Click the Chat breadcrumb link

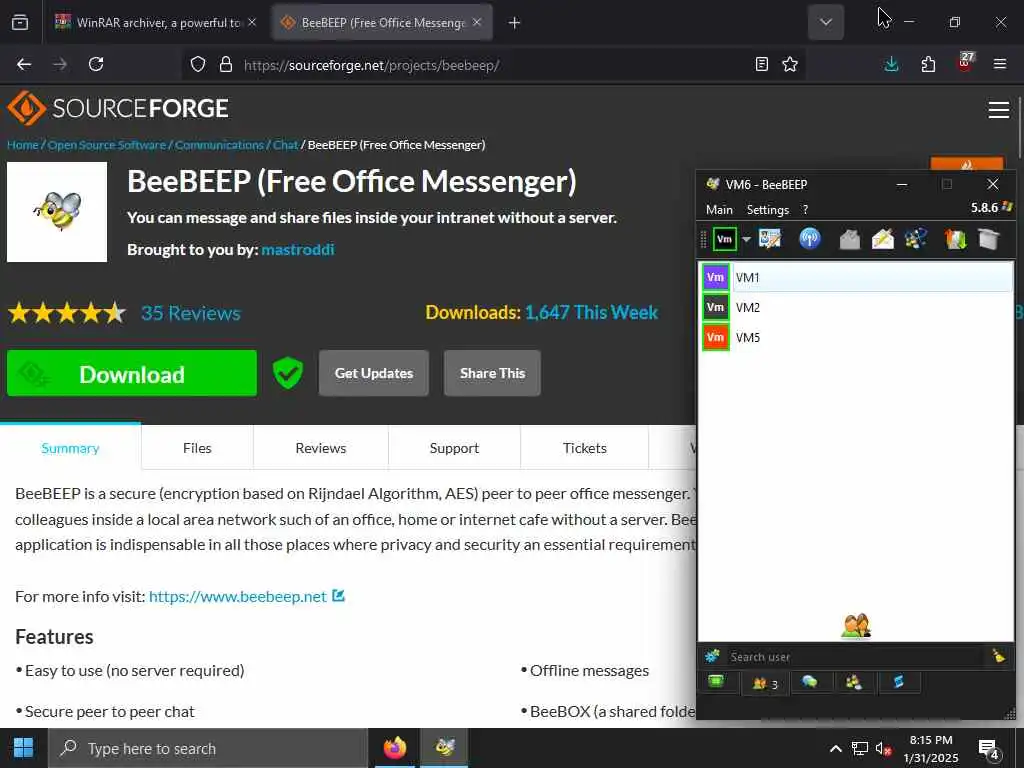(x=285, y=145)
